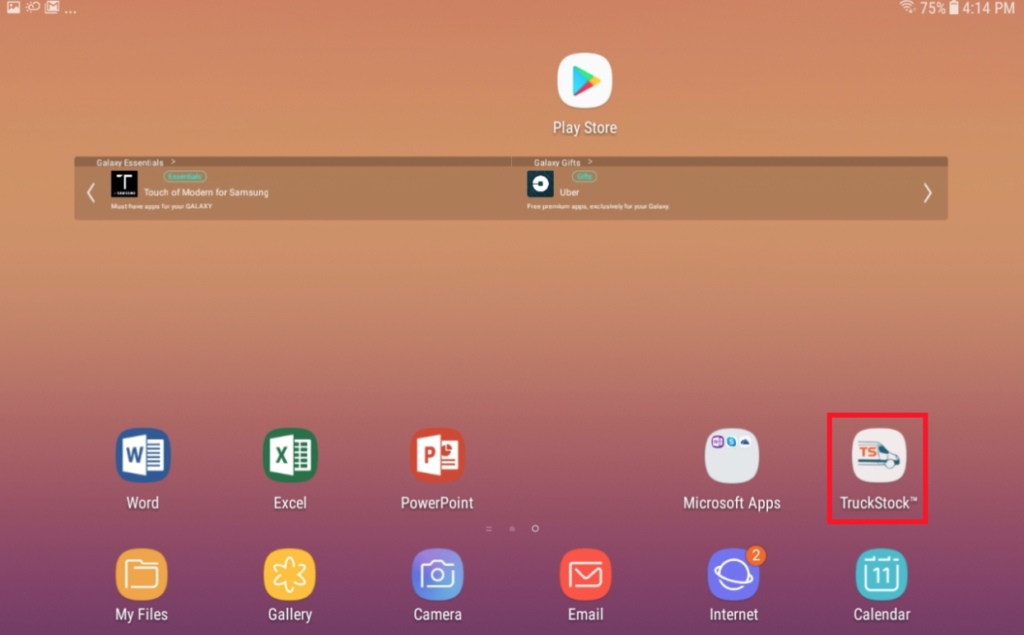Open the Excel app

[x=289, y=455]
